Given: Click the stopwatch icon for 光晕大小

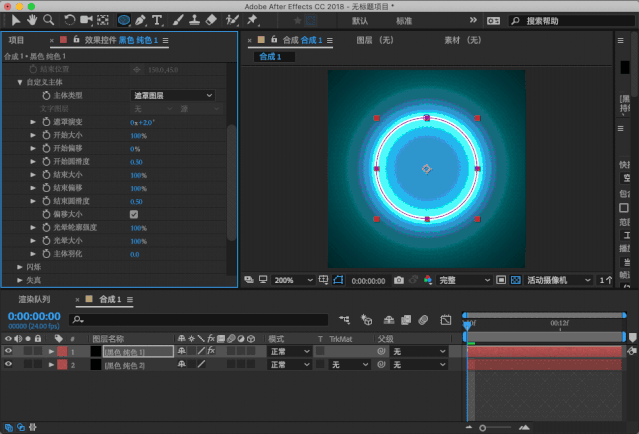Looking at the screenshot, I should coord(46,241).
